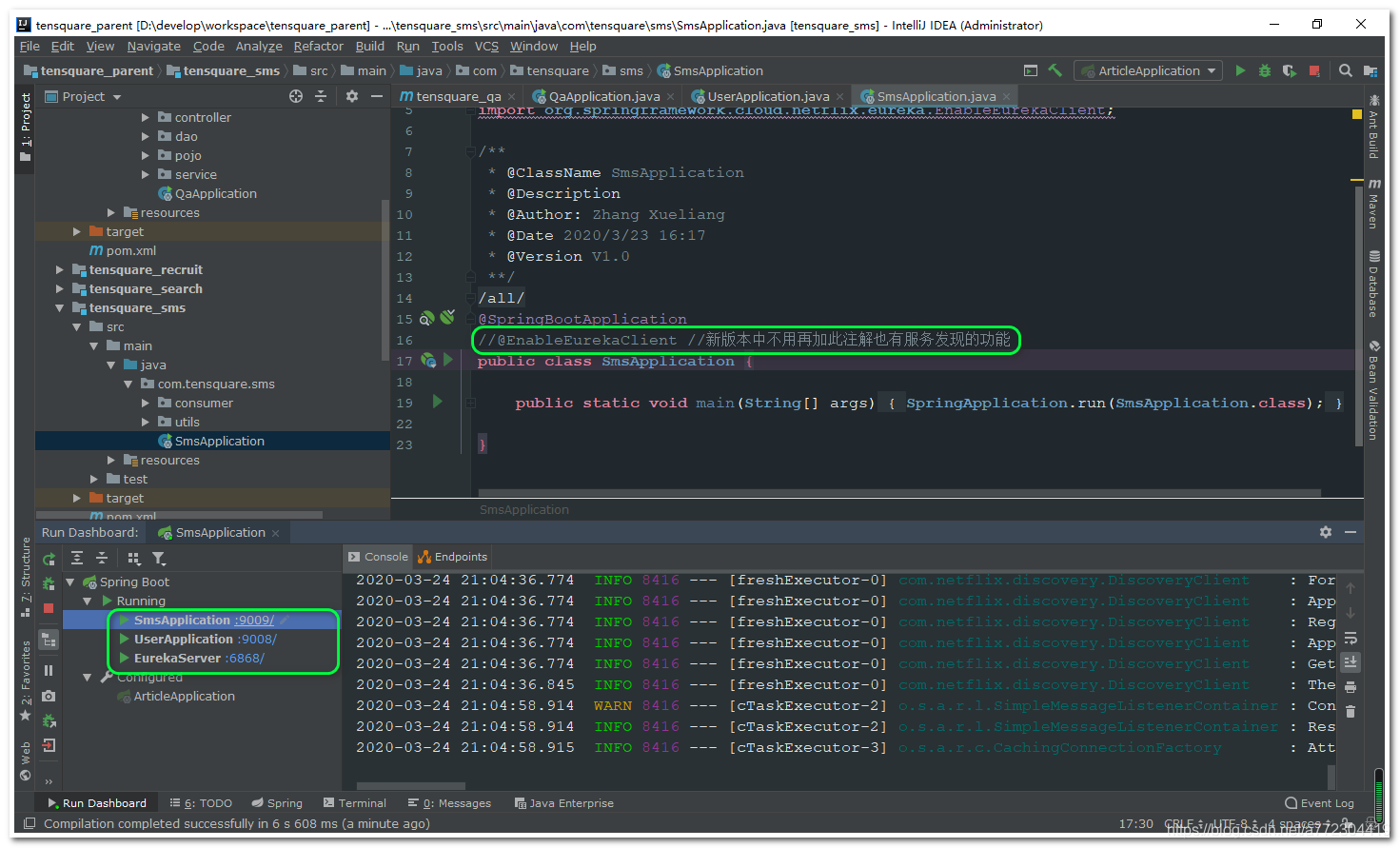The width and height of the screenshot is (1400, 848).
Task: Open Project panel settings gear
Action: 352,96
